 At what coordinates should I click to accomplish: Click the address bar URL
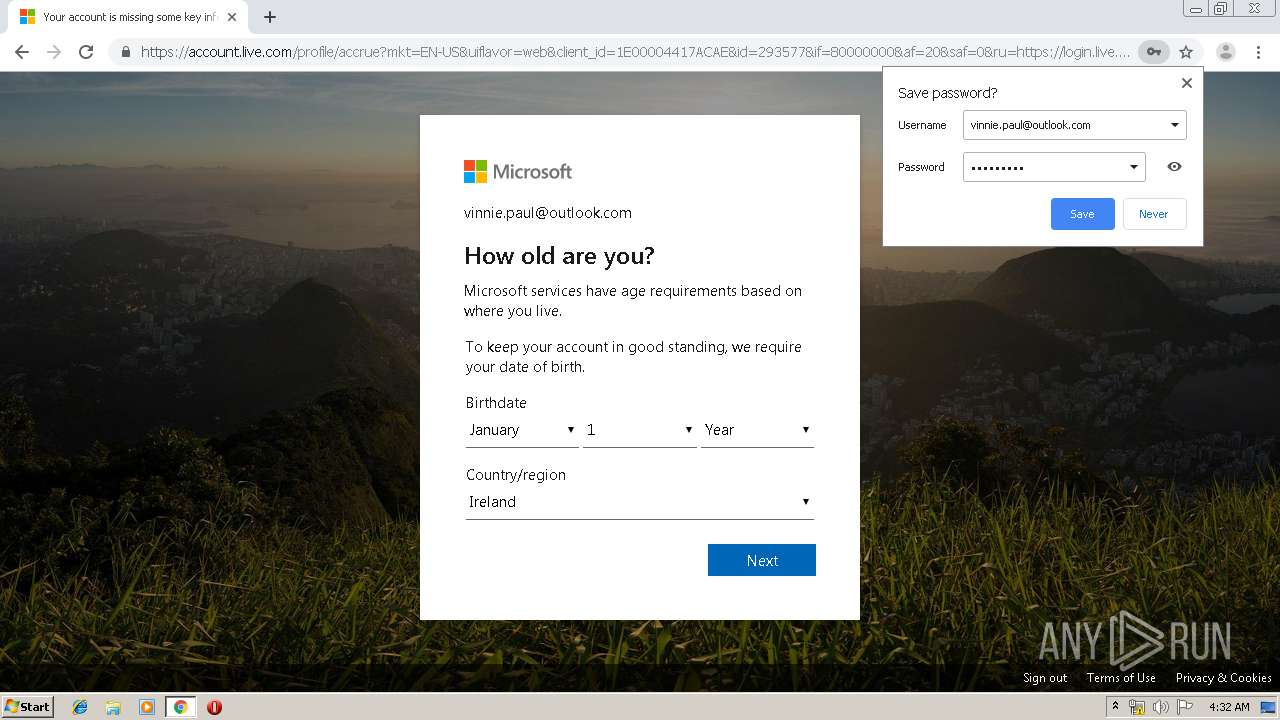[x=636, y=52]
